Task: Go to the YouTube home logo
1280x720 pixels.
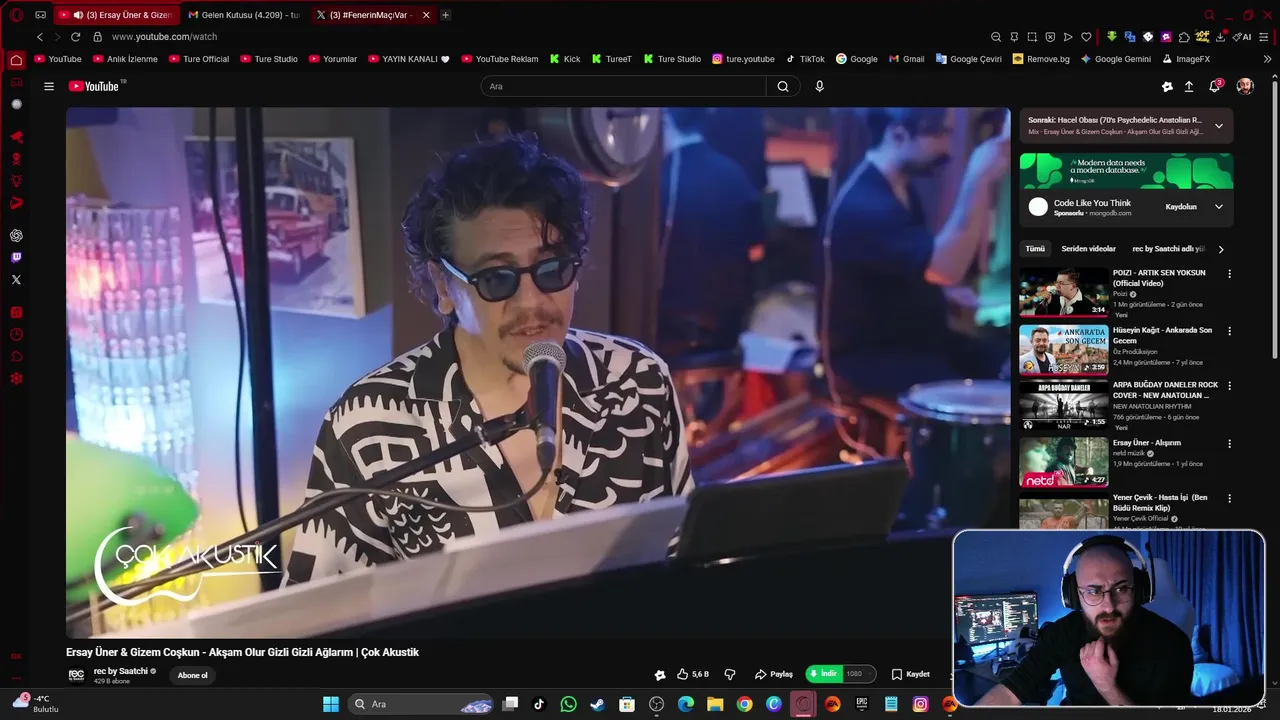Action: click(94, 86)
